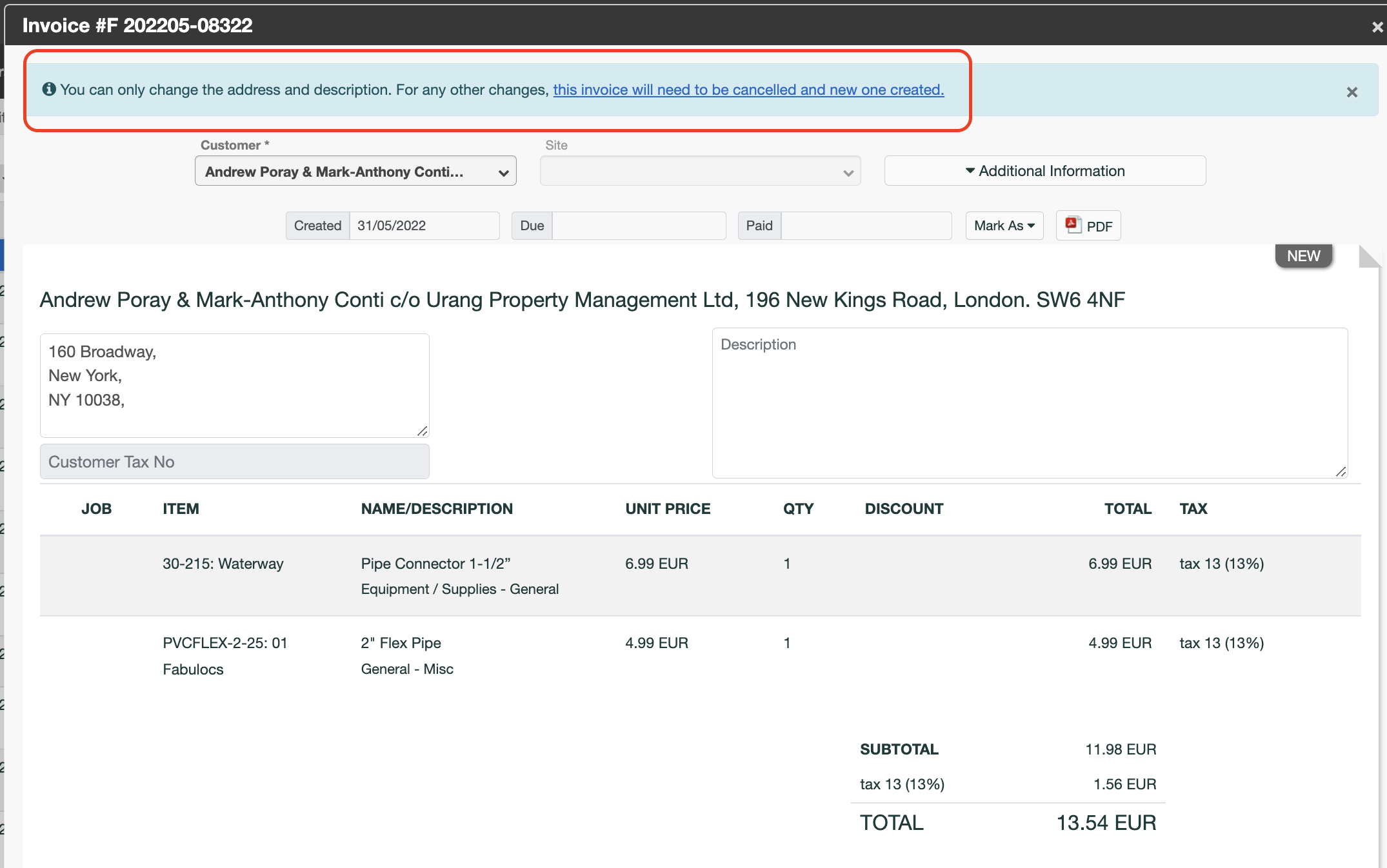Select Pipe Connector 1-1/2" description
Viewport: 1387px width, 868px height.
pyautogui.click(x=436, y=564)
